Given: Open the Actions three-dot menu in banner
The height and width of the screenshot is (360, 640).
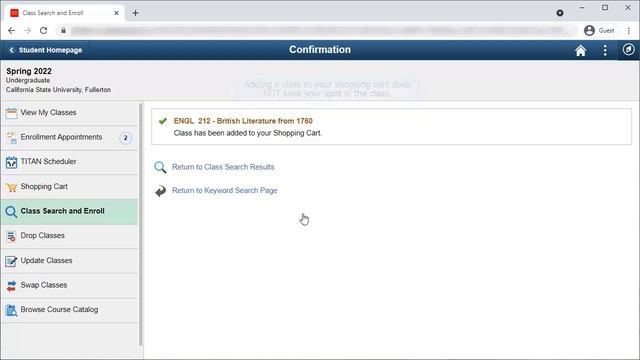Looking at the screenshot, I should pos(605,50).
